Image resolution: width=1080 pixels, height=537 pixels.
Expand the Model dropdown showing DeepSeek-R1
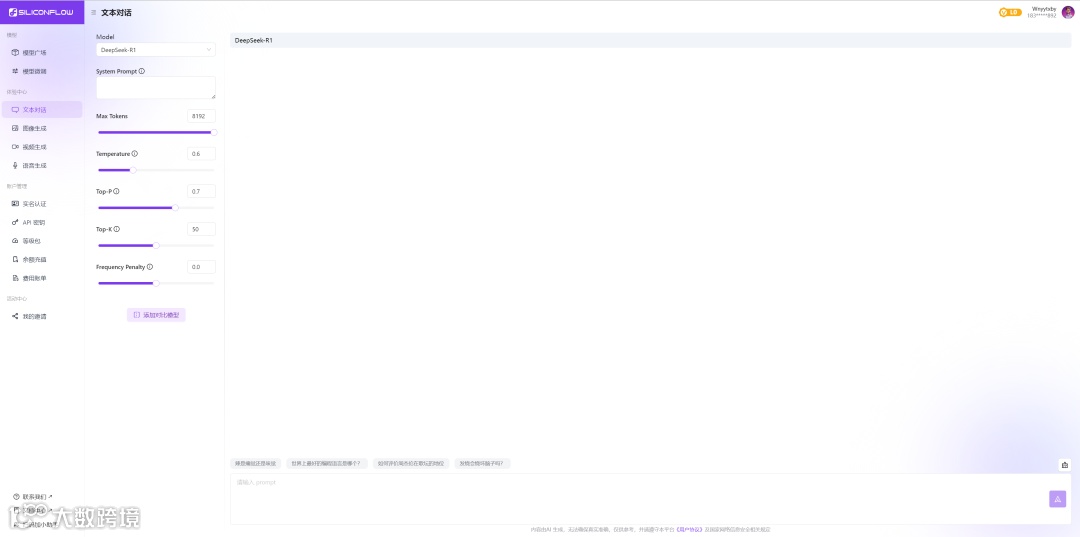[x=156, y=50]
